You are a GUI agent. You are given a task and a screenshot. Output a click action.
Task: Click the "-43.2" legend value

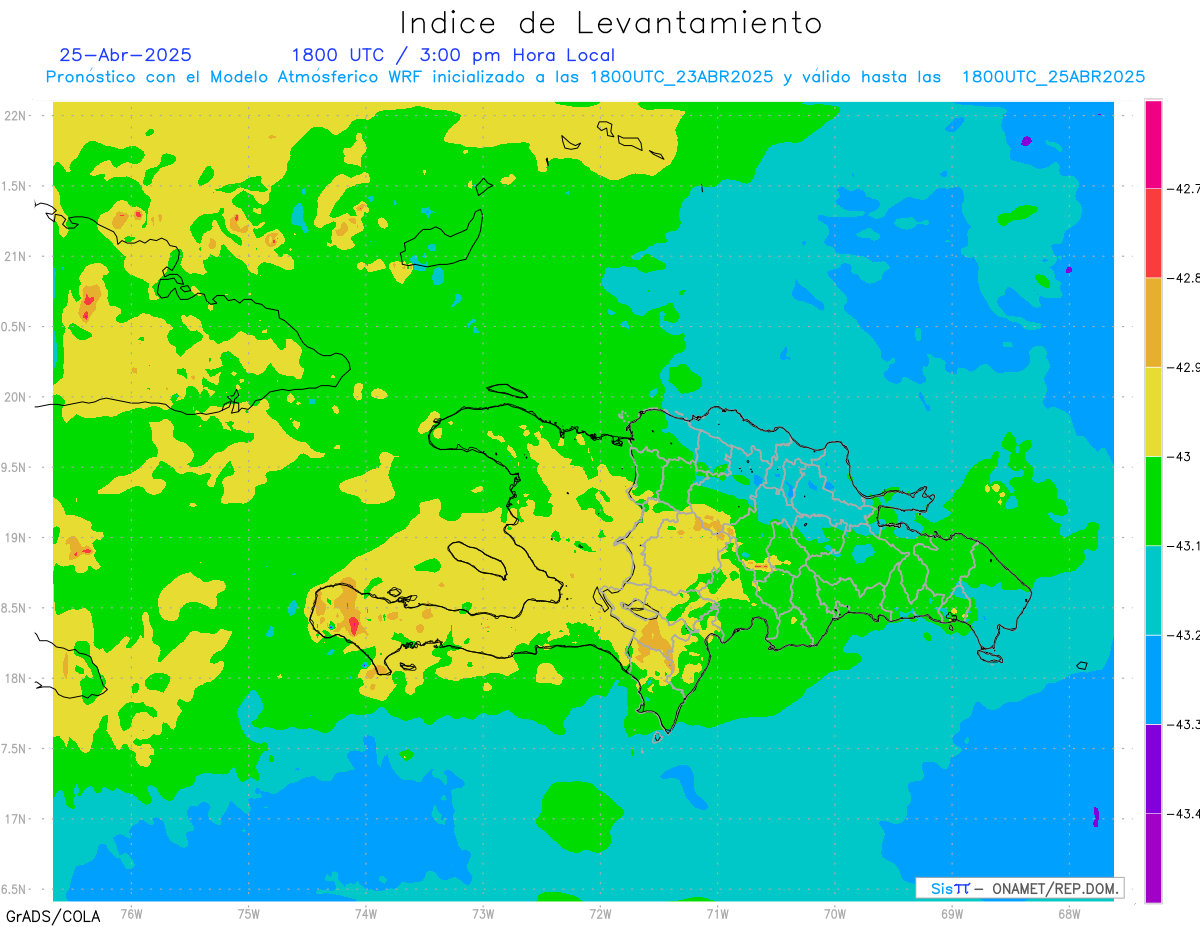click(x=1183, y=635)
